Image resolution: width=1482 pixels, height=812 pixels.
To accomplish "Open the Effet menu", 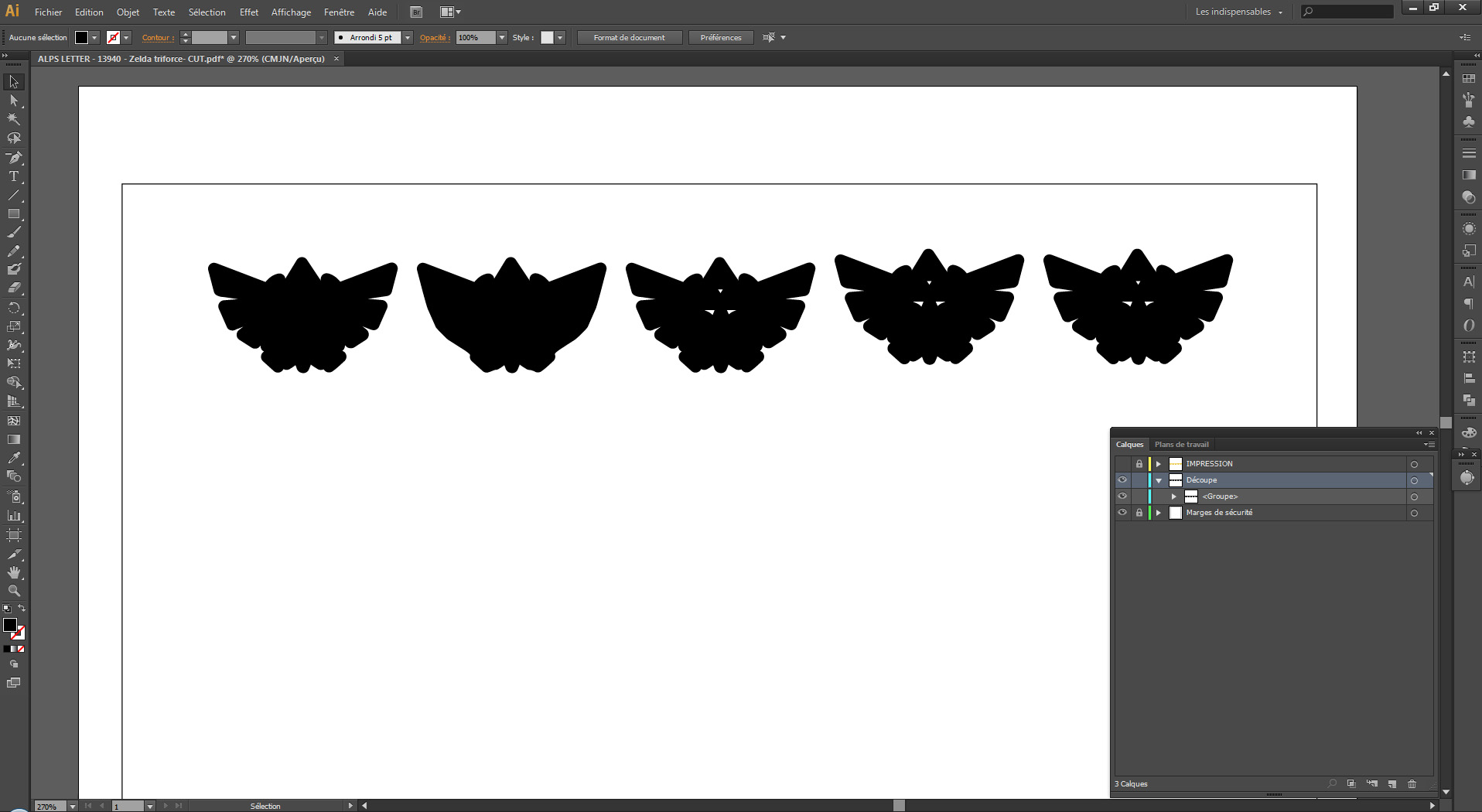I will [x=249, y=12].
